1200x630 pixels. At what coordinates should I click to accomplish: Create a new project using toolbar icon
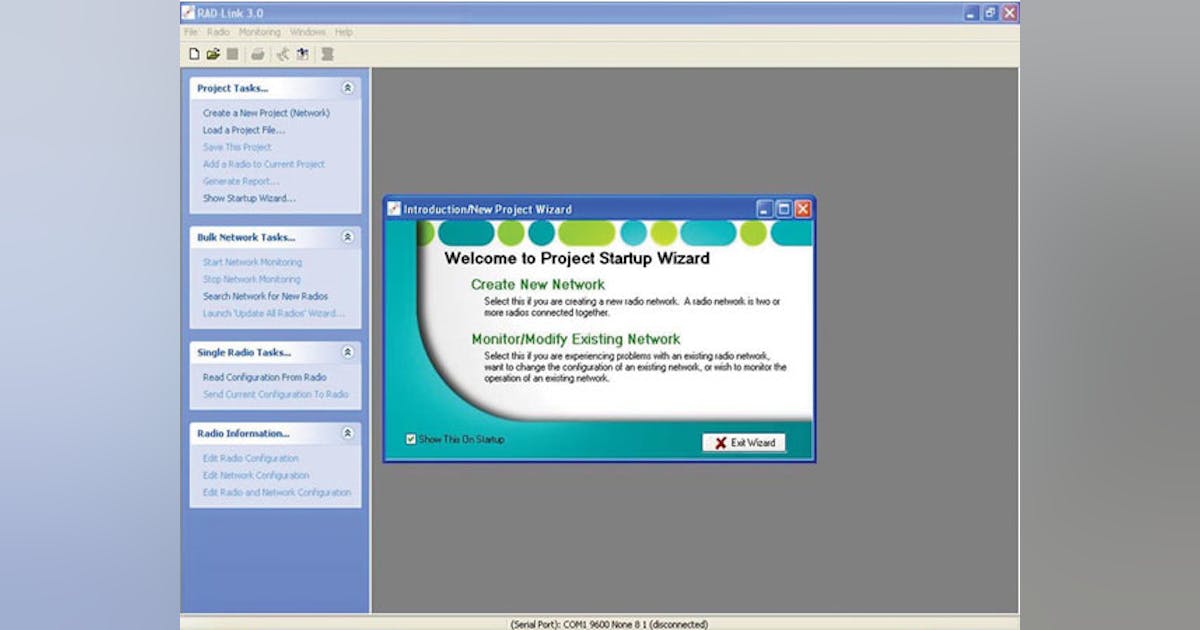coord(194,55)
